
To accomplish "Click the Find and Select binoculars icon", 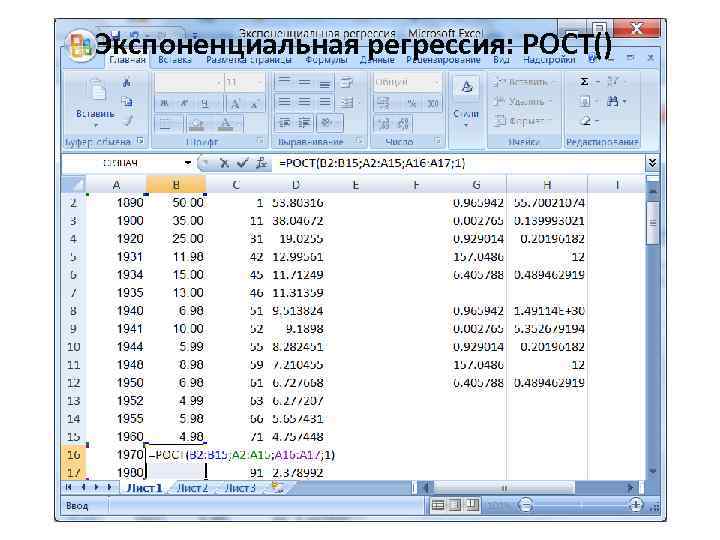I will [x=613, y=101].
